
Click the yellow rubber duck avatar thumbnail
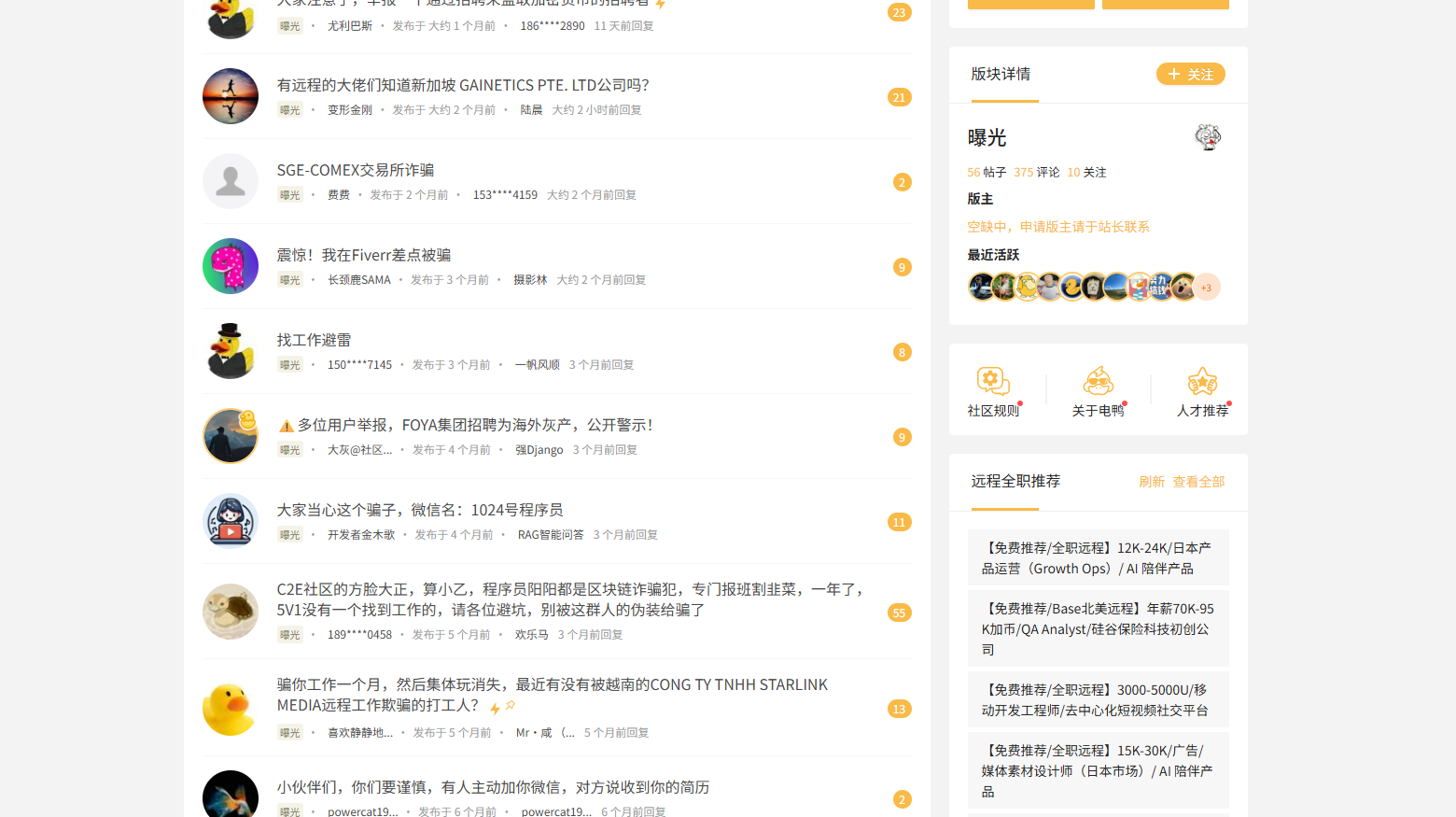point(230,708)
